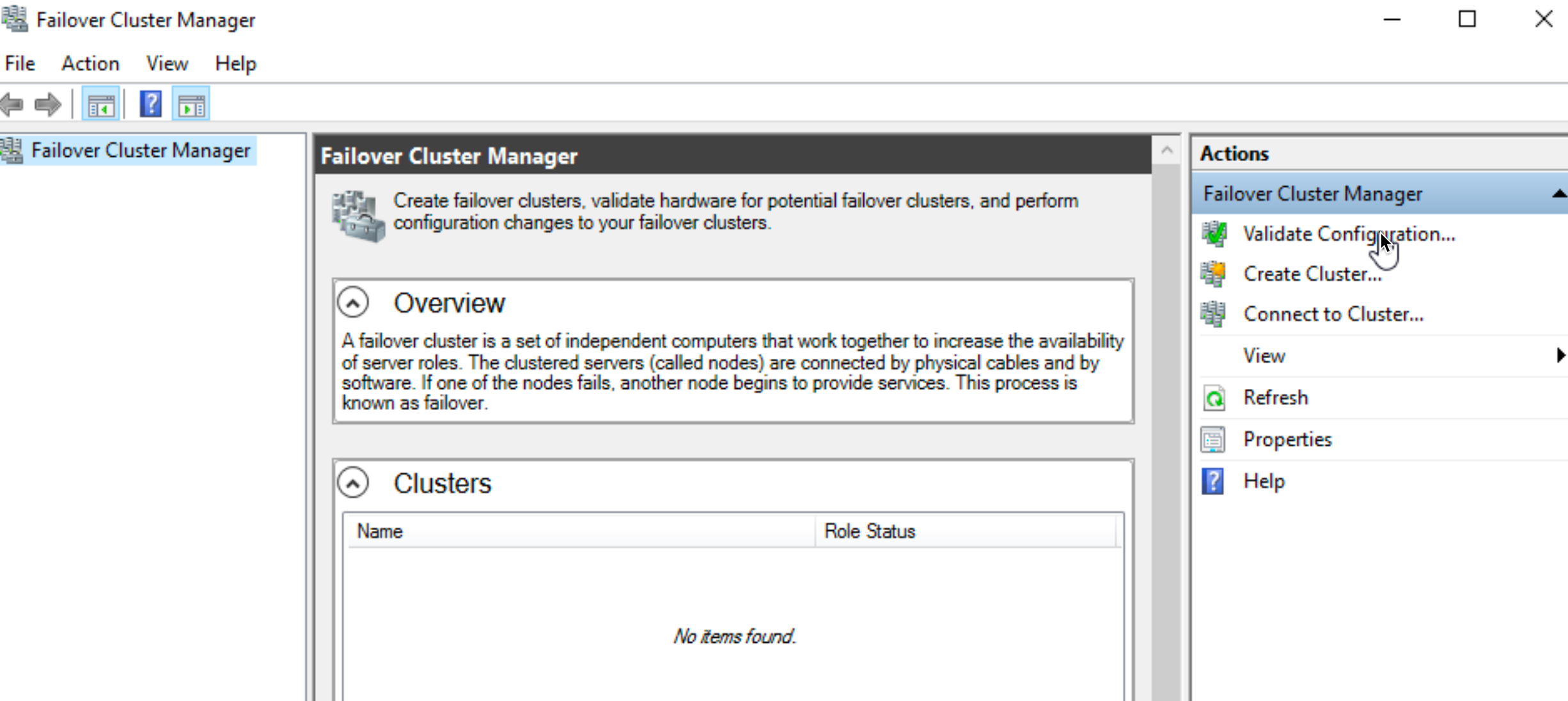Click the Validate Configuration green check icon
This screenshot has width=1568, height=701.
click(1214, 234)
